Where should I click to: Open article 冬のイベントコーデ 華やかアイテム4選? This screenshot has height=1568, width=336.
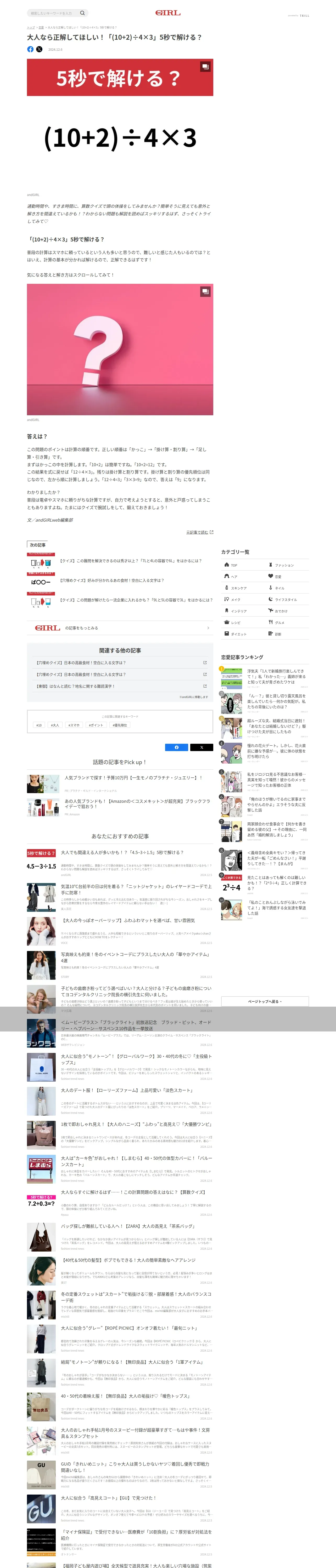[x=120, y=966]
